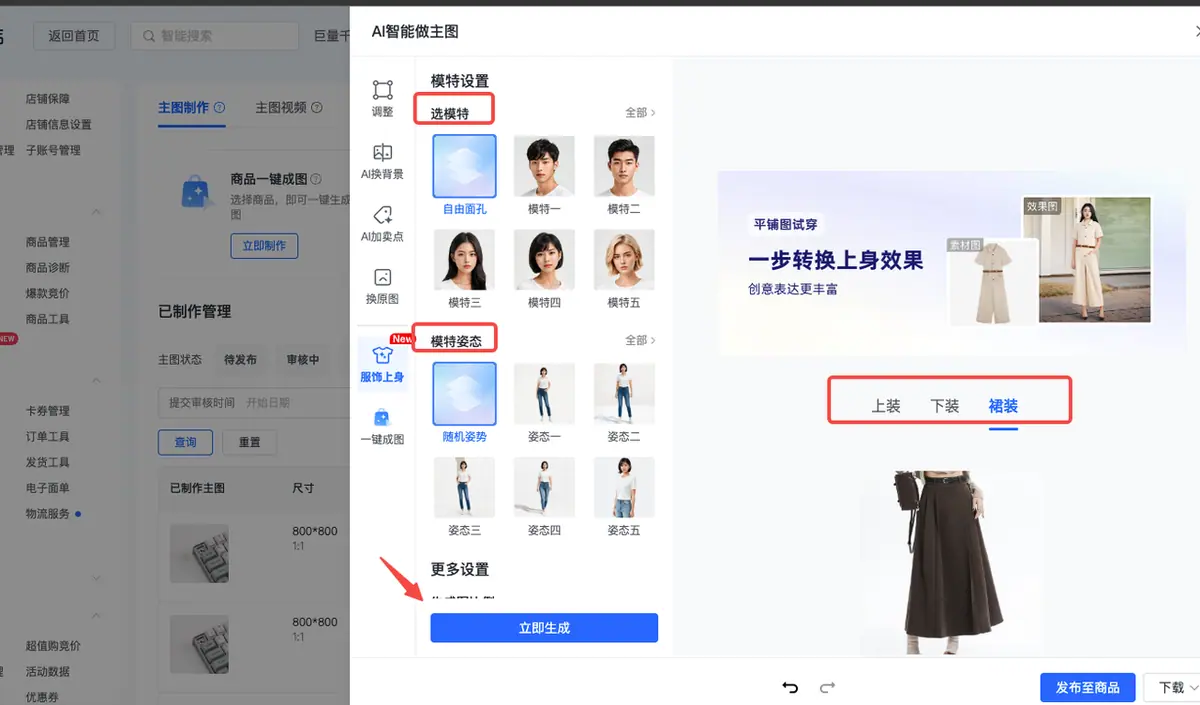Viewport: 1200px width, 705px height.
Task: Open 订单工具 in the sidebar
Action: click(x=48, y=436)
